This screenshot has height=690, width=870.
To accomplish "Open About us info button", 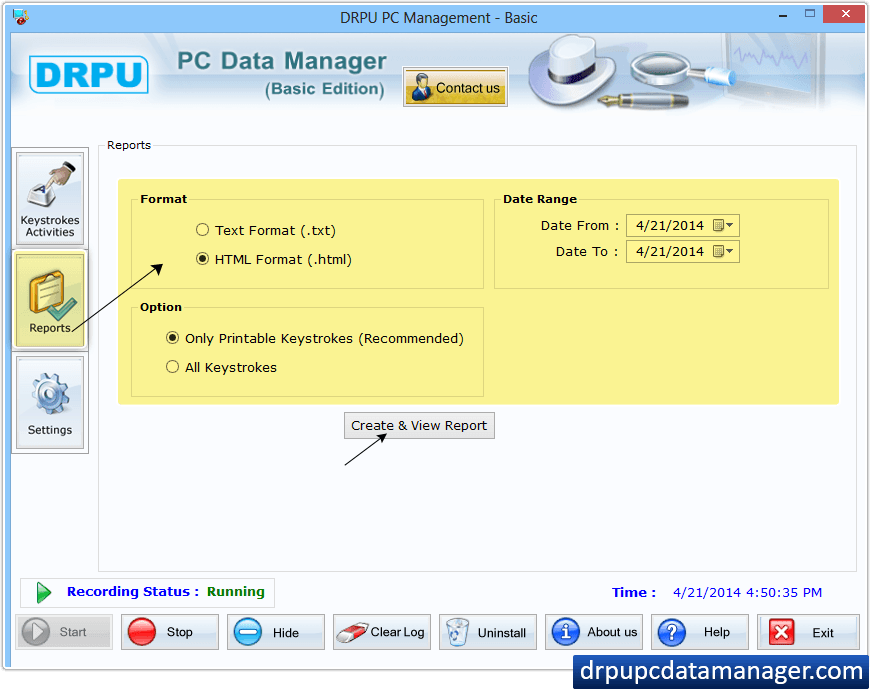I will coord(594,632).
